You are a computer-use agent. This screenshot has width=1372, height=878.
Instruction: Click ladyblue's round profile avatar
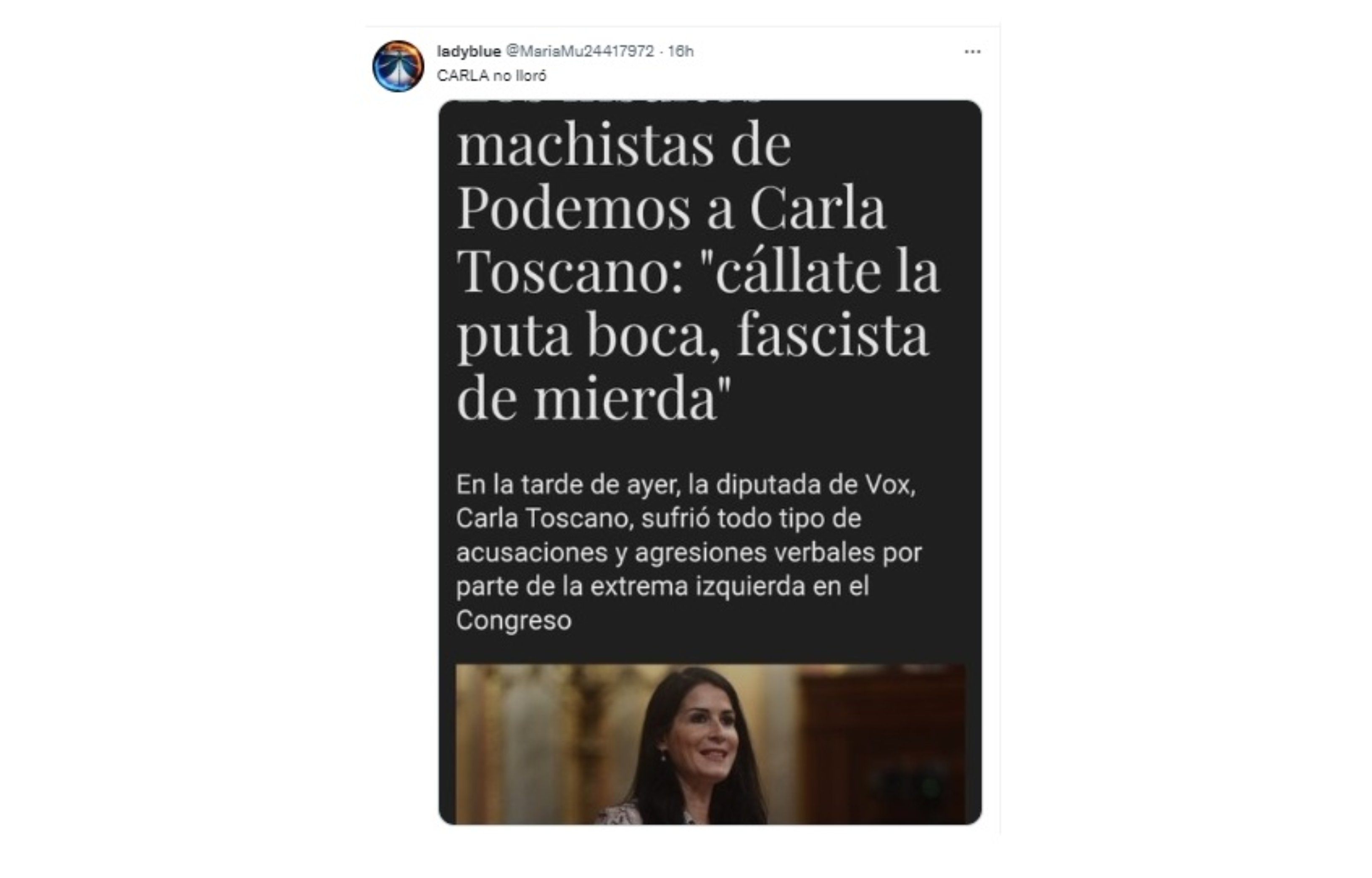(398, 66)
